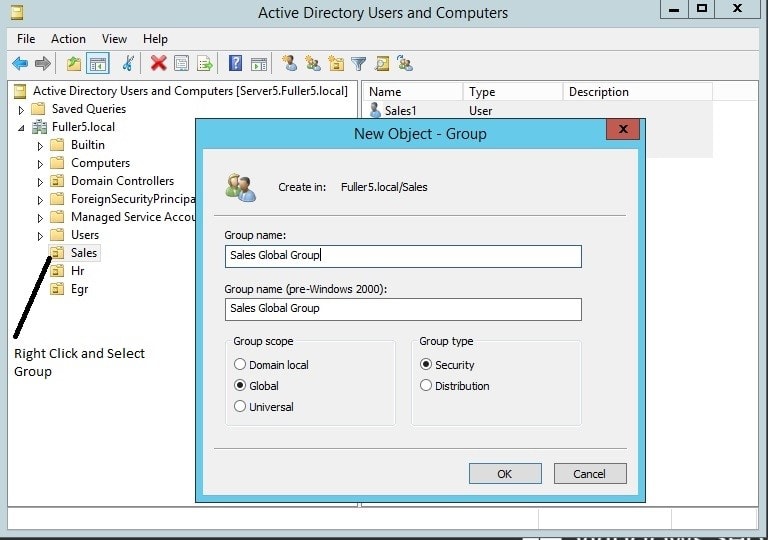Collapse the Fuller5.local domain node

(x=21, y=128)
